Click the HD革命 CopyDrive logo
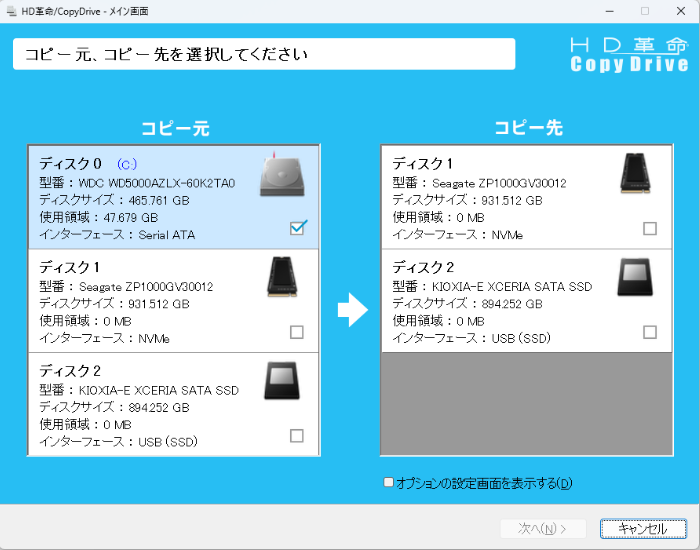This screenshot has width=700, height=550. tap(628, 55)
